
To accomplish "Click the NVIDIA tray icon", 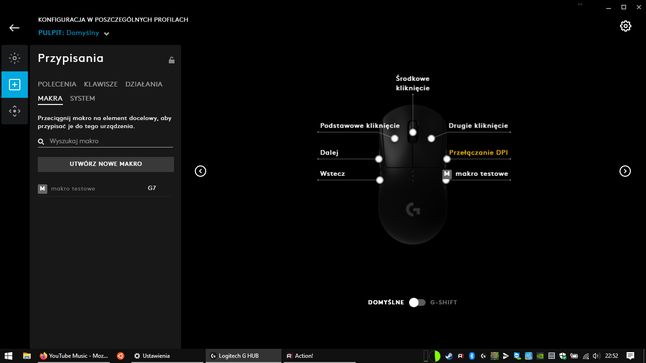I will coord(540,356).
